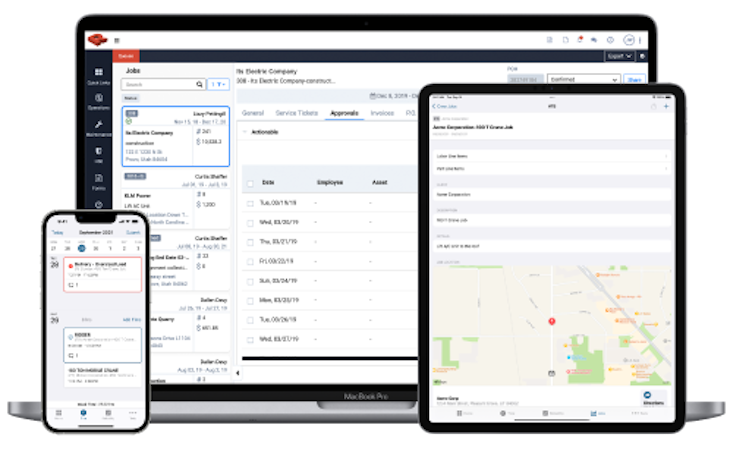This screenshot has height=450, width=733.
Task: Tap Add Files link on phone
Action: [132, 320]
